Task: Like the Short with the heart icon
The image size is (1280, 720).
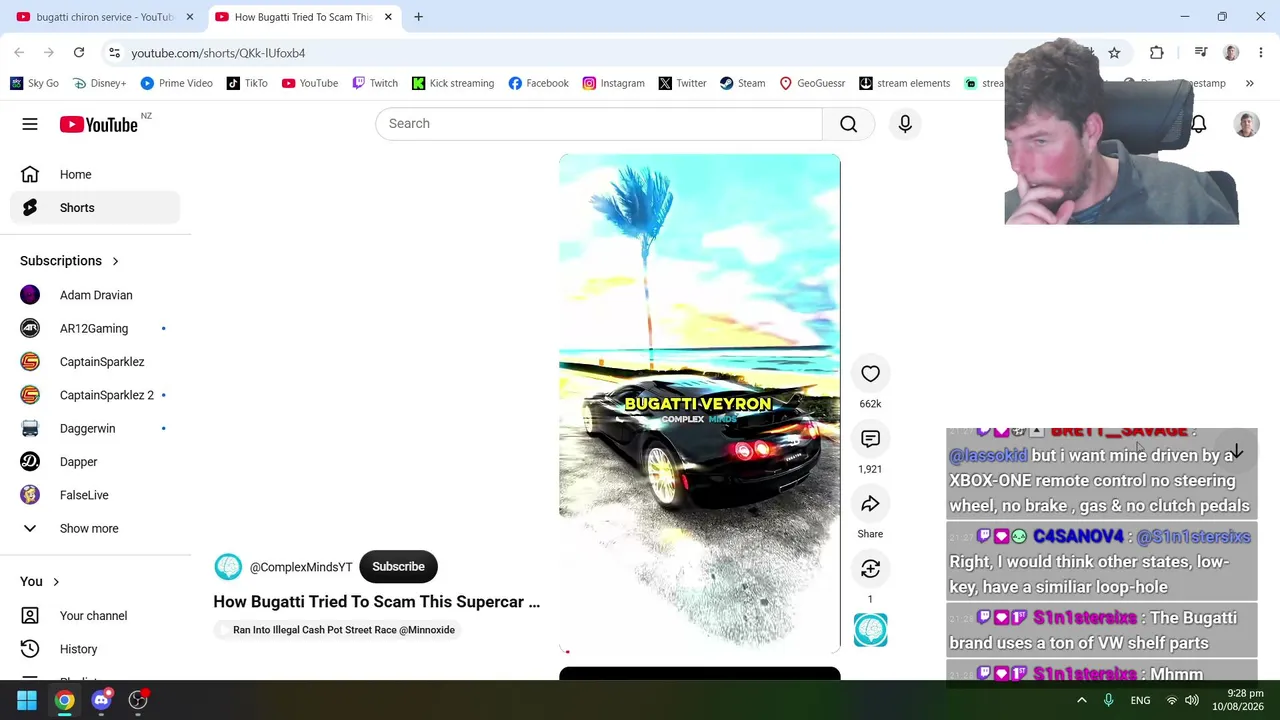Action: click(870, 374)
